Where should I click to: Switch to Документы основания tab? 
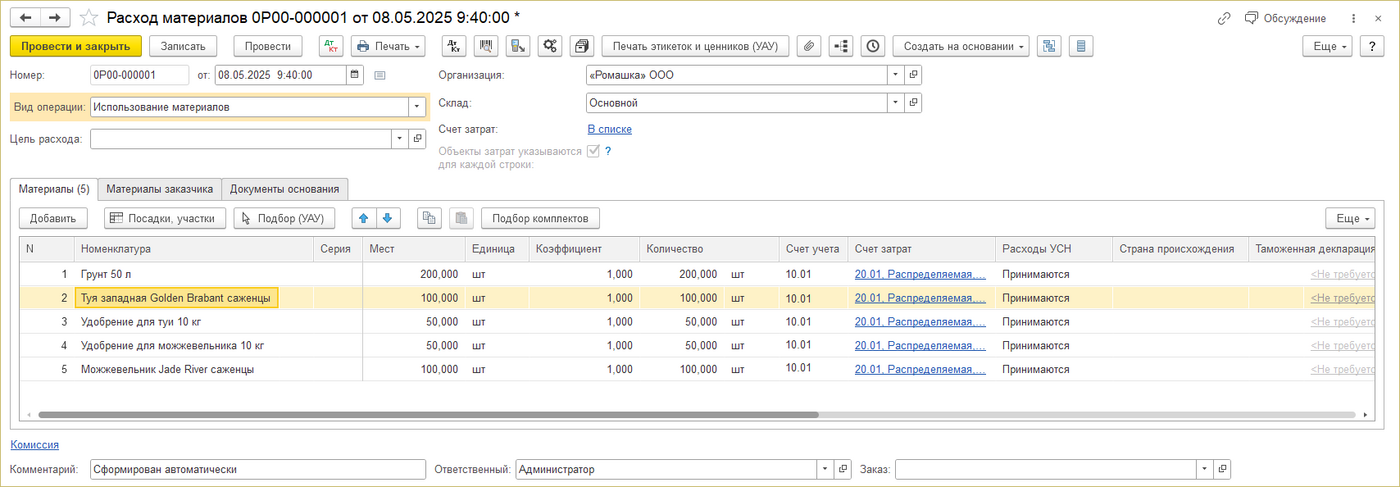[x=285, y=189]
